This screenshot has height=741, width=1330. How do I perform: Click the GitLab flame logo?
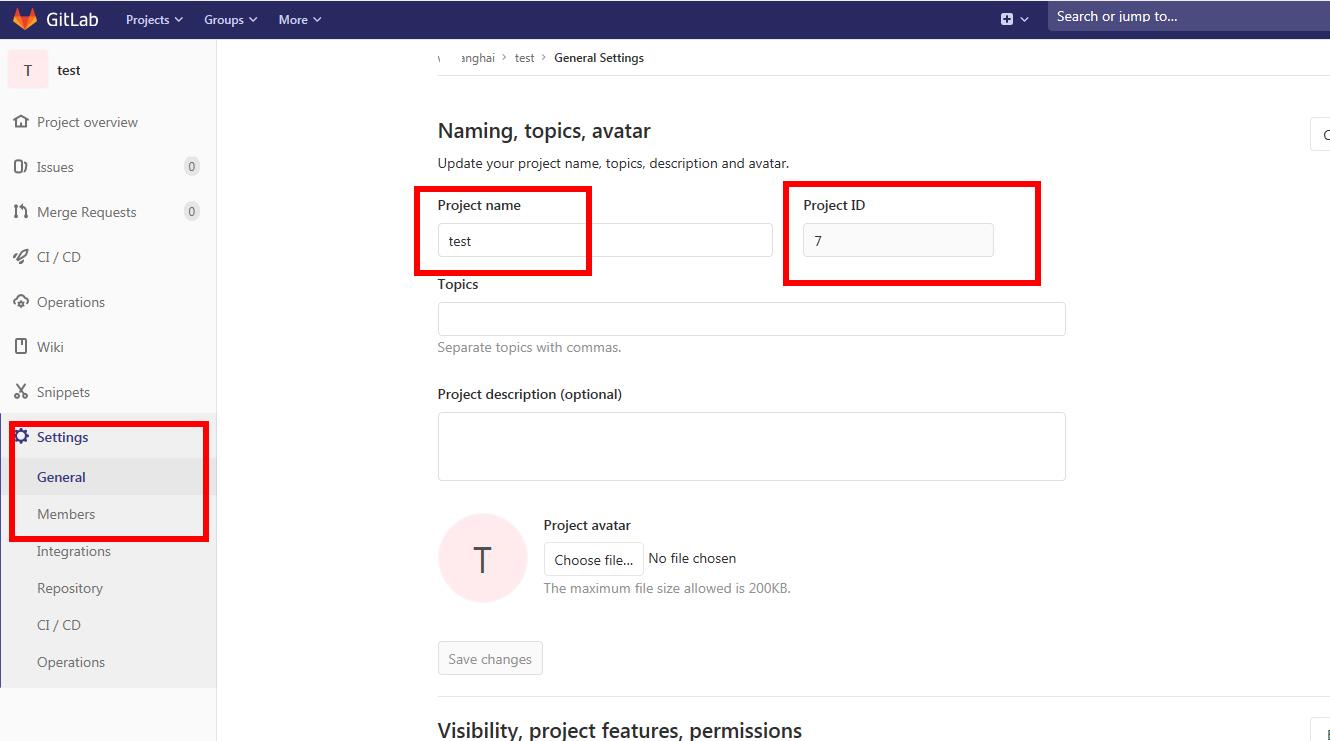(x=24, y=17)
